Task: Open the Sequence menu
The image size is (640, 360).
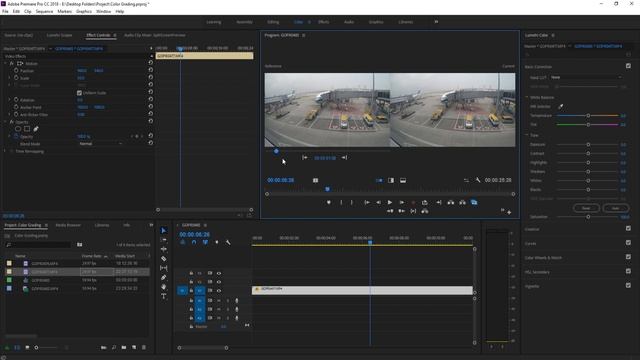Action: tap(44, 11)
